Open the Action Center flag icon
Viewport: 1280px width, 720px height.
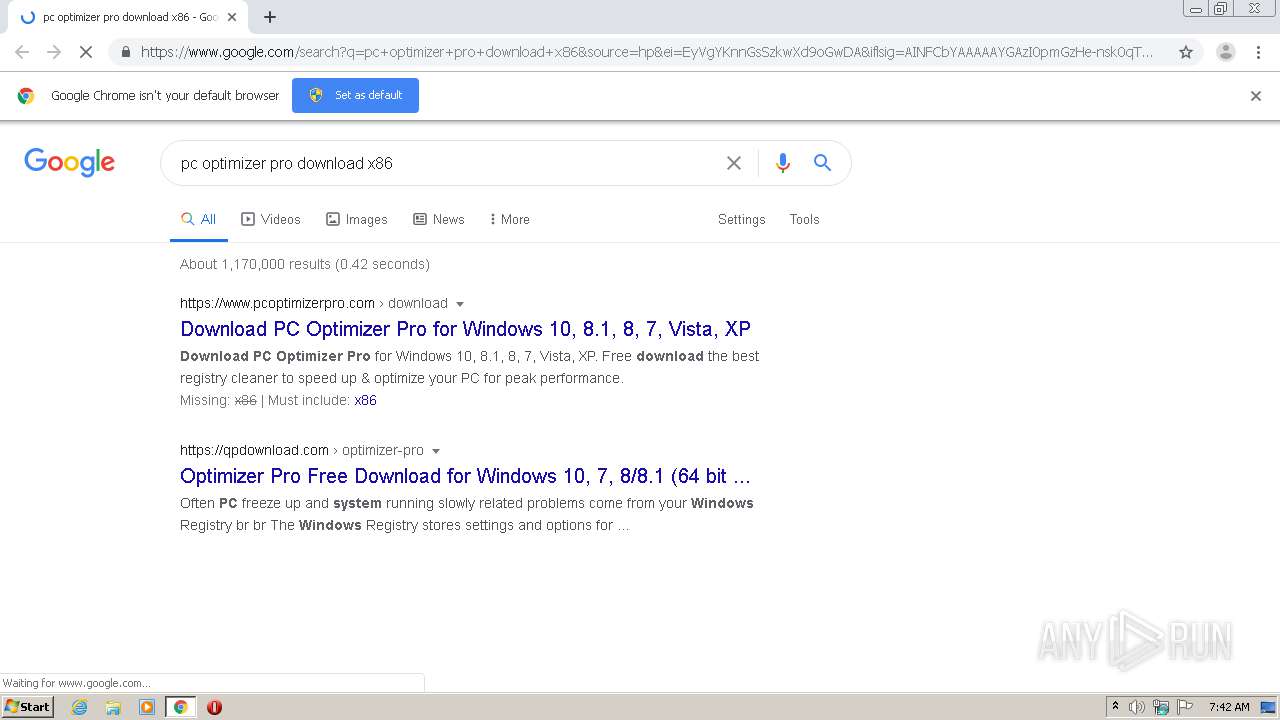click(x=1185, y=707)
